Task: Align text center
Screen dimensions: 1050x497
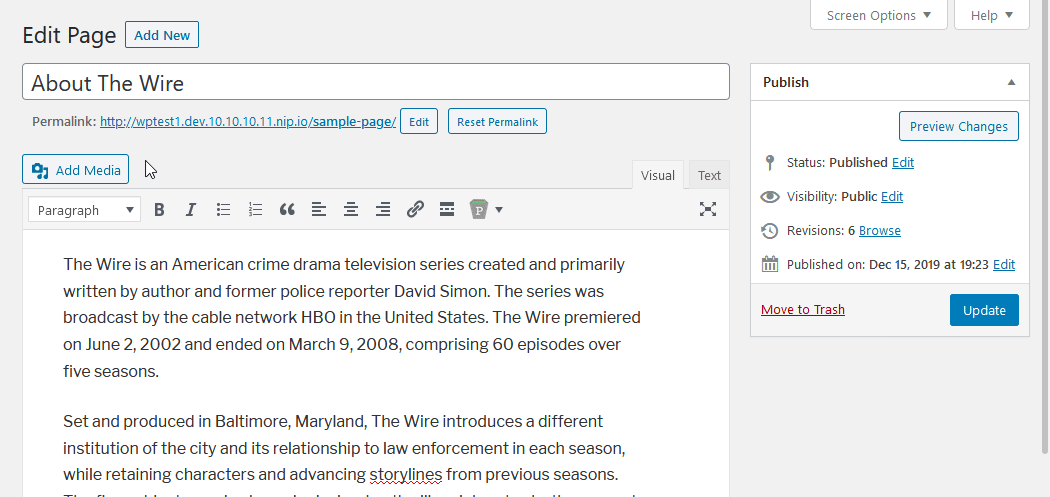Action: (350, 210)
